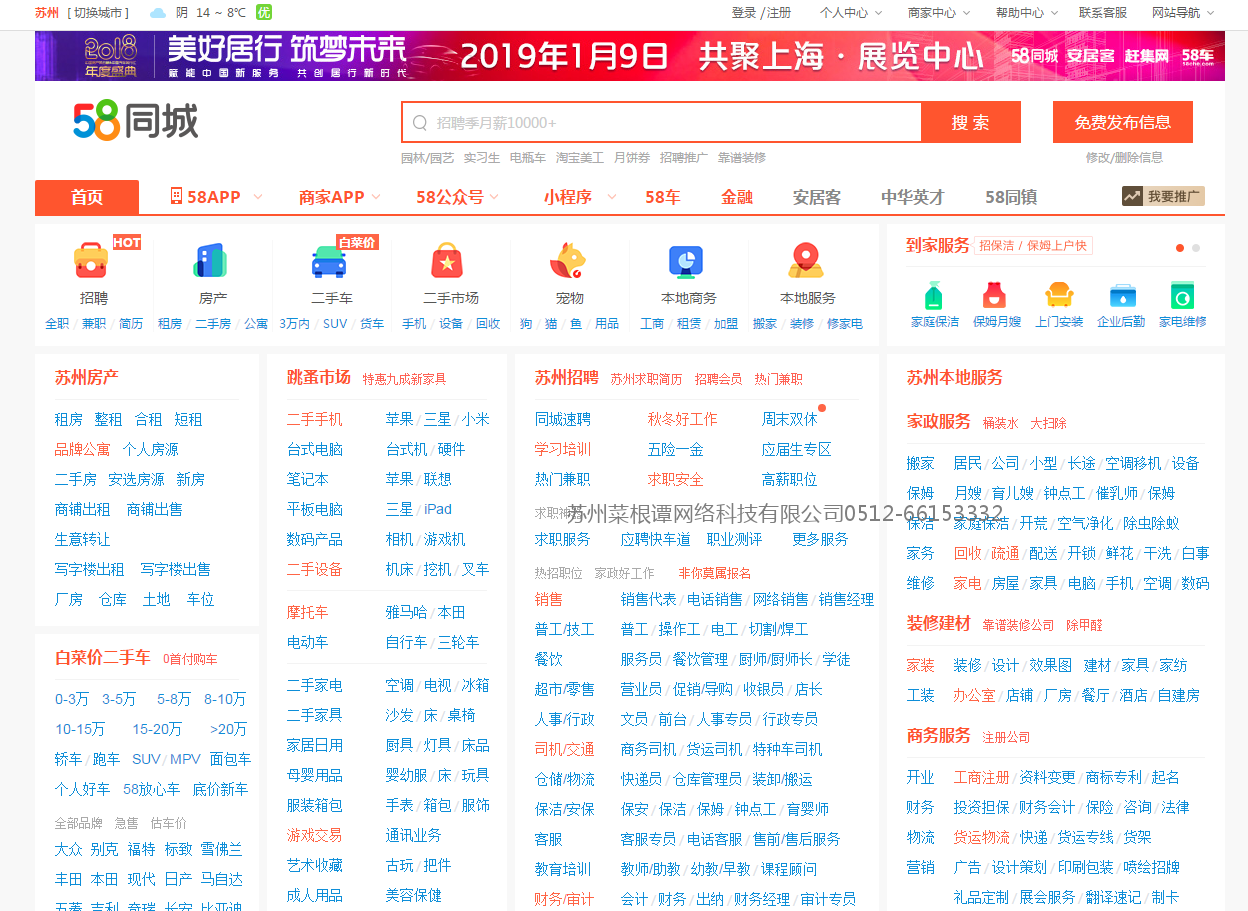Screen dimensions: 1248x911
Task: Open the 司机/交通 job category
Action: (565, 749)
